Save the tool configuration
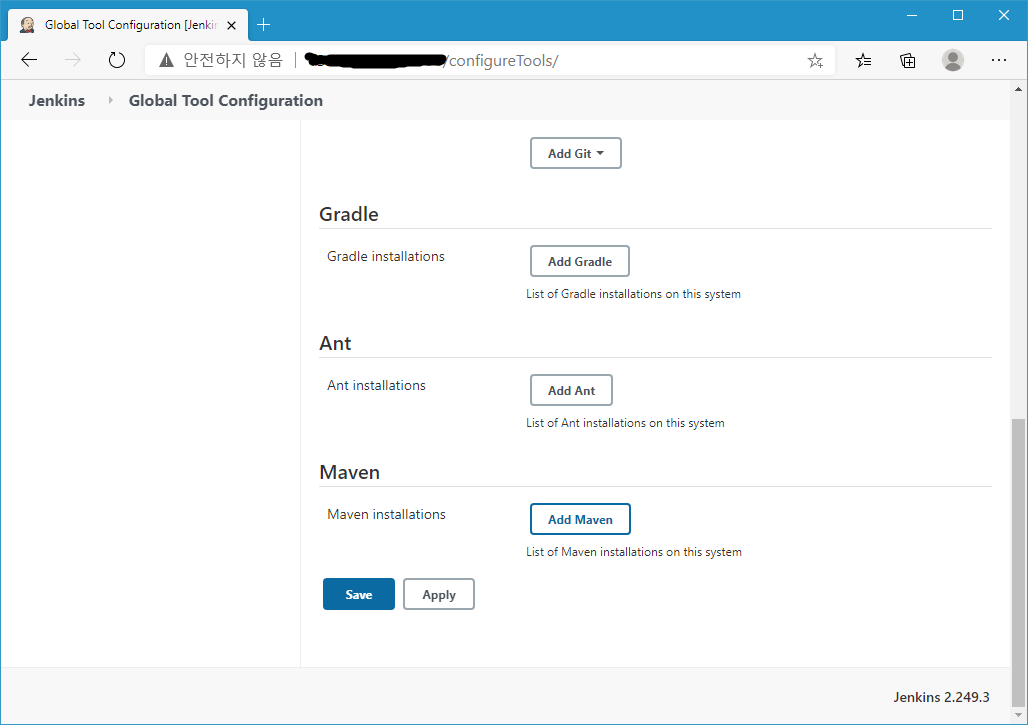 click(359, 595)
